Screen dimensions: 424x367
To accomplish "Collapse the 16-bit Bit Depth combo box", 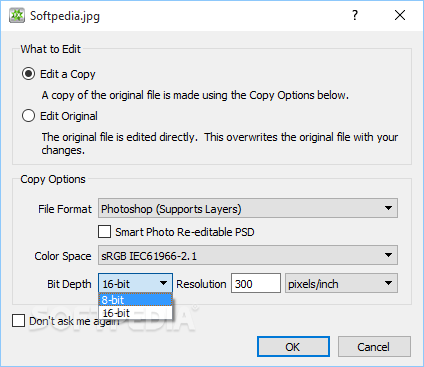I will pos(135,283).
